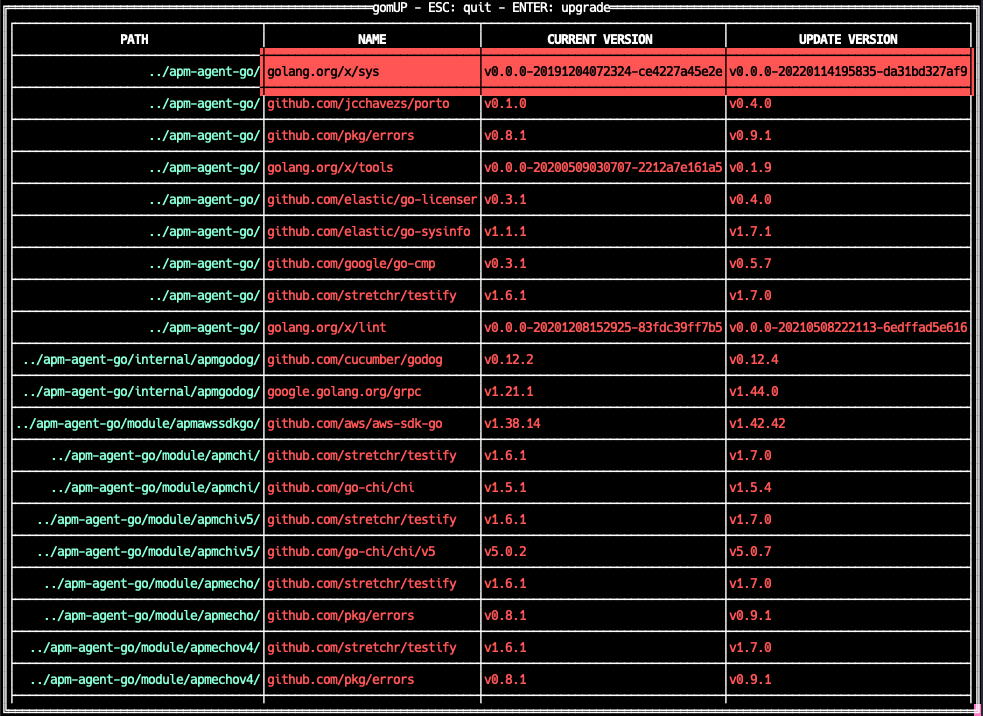Click the UPDATE VERSION column header
This screenshot has height=716, width=983.
pos(848,39)
